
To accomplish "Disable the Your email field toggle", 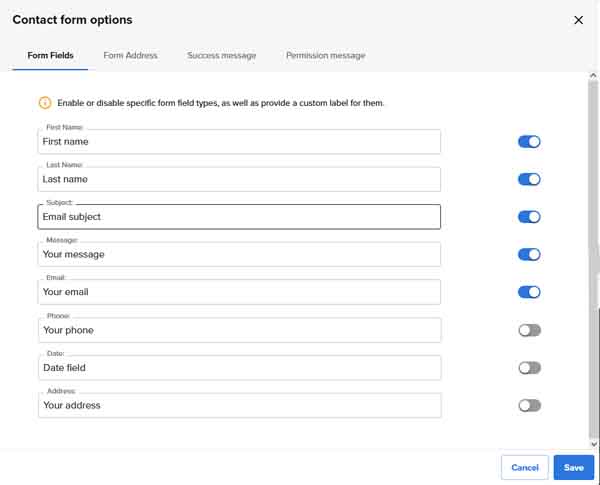I will pos(529,292).
